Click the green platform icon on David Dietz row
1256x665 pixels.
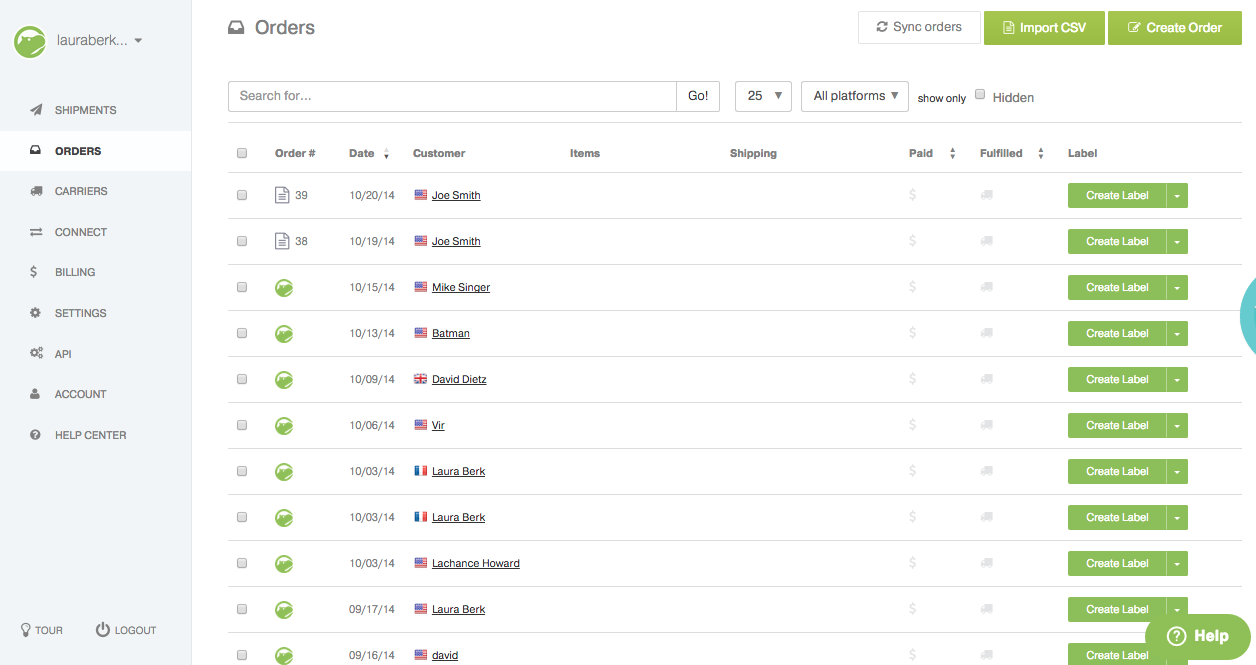(284, 380)
